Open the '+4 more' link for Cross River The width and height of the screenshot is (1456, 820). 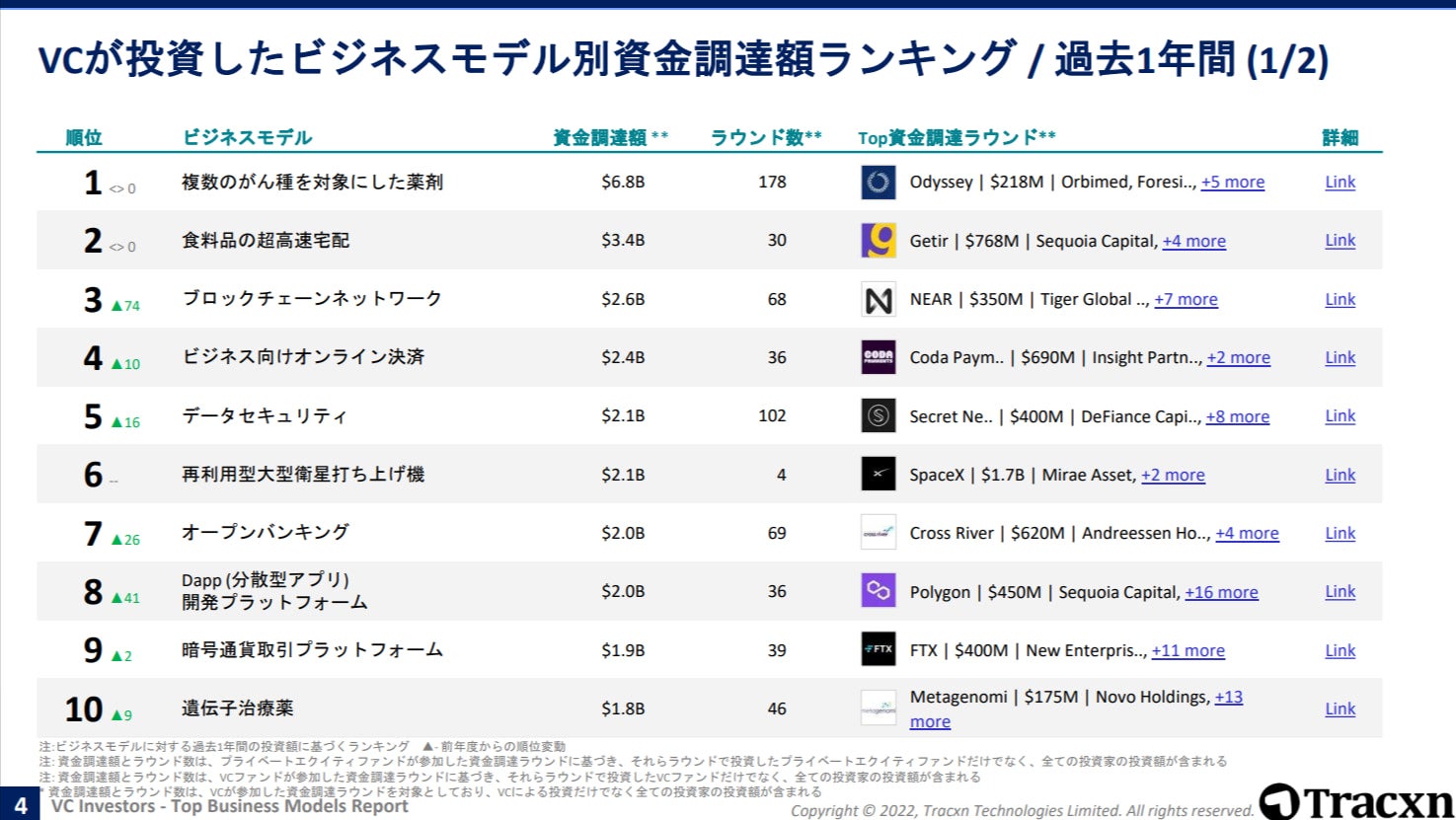[1248, 533]
